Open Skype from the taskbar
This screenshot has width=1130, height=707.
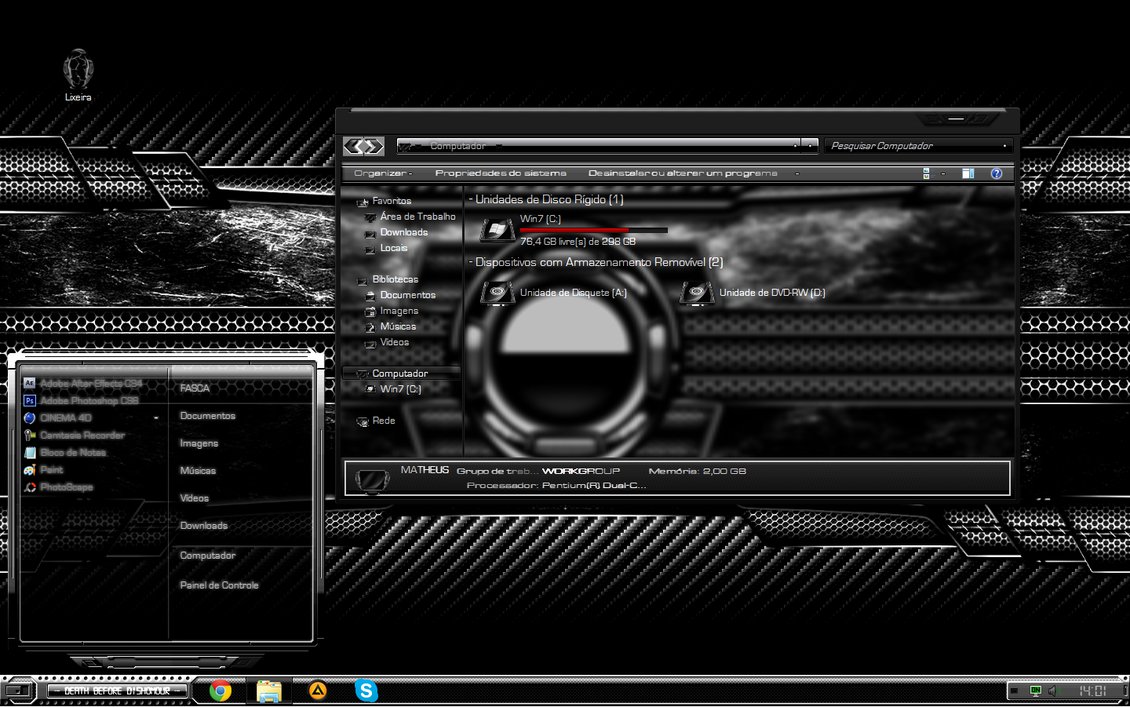(367, 690)
